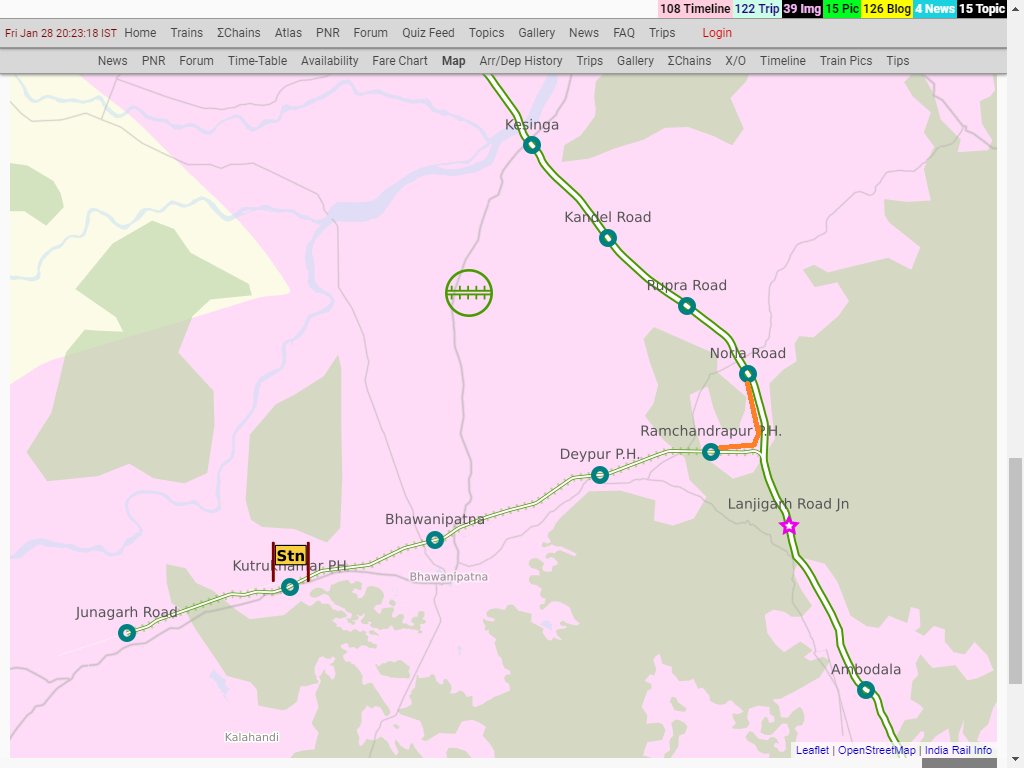1024x768 pixels.
Task: Click the 108 Timeline counter button
Action: tap(695, 8)
